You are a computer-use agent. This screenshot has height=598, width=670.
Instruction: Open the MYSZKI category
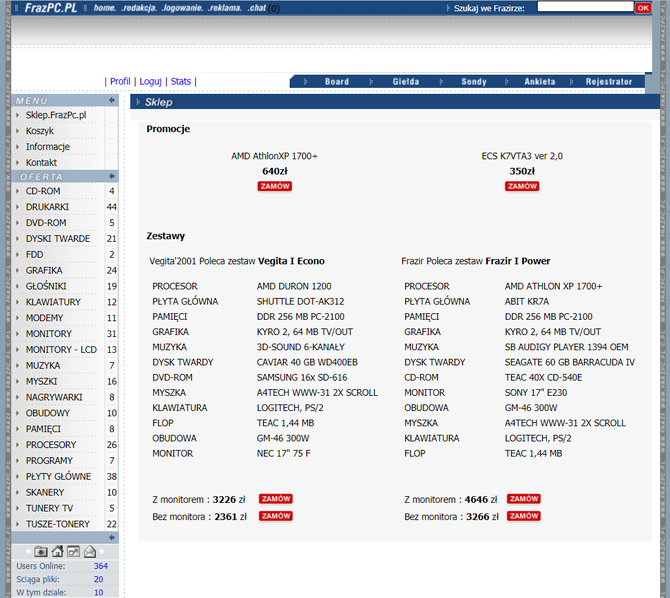[41, 381]
